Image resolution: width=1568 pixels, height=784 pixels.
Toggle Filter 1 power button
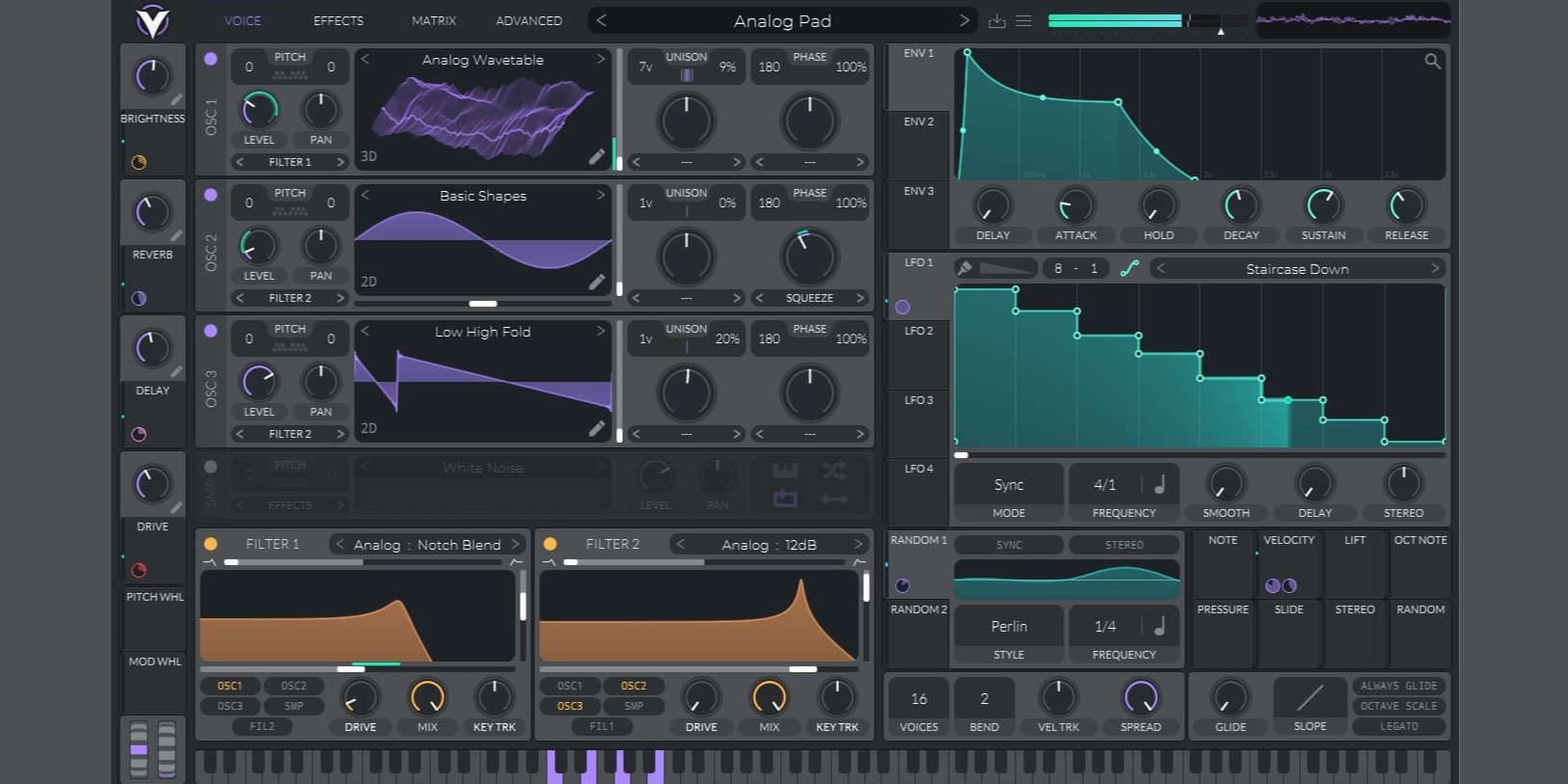[210, 544]
